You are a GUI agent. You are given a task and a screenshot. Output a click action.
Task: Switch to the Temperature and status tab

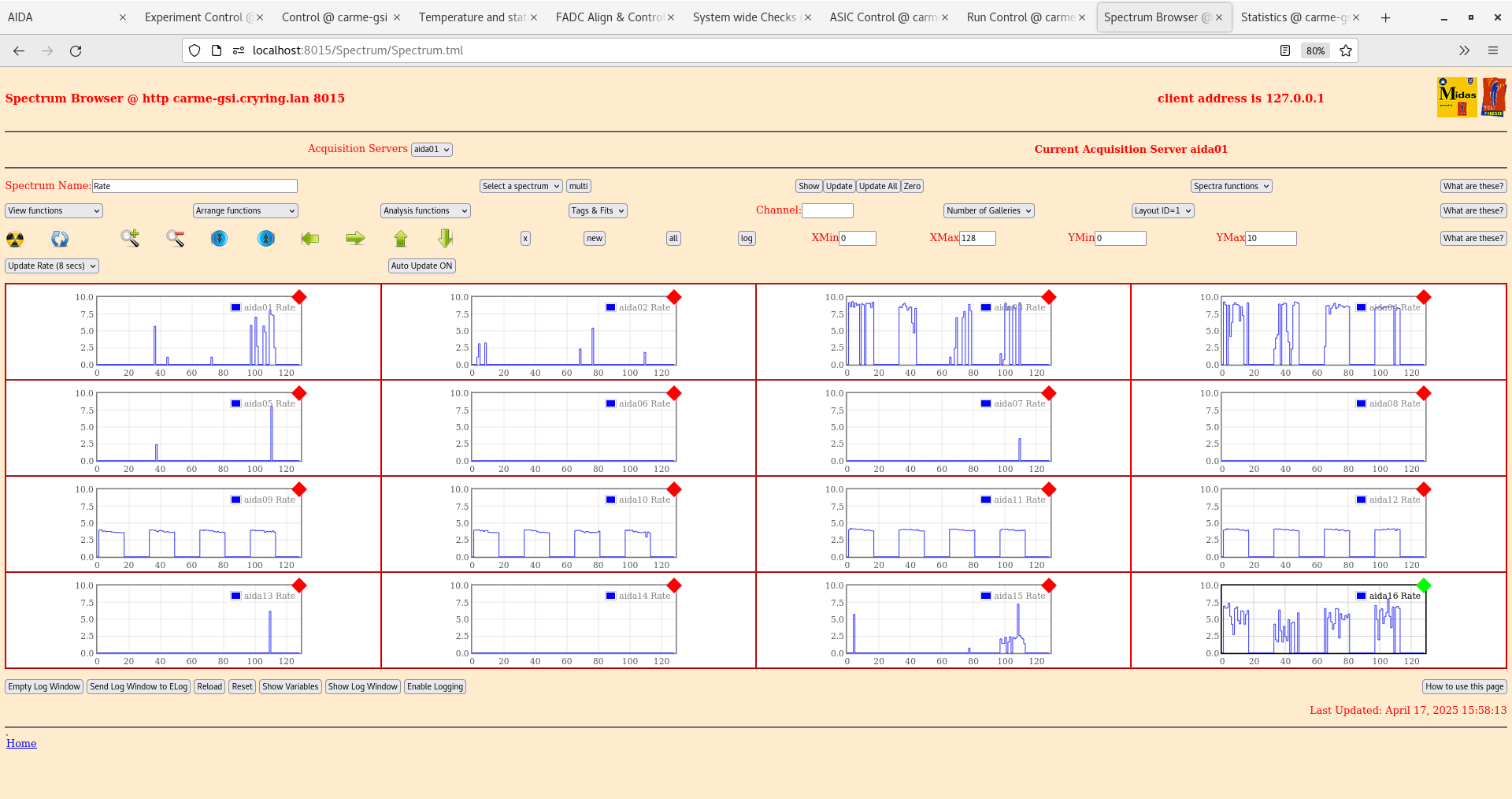472,17
